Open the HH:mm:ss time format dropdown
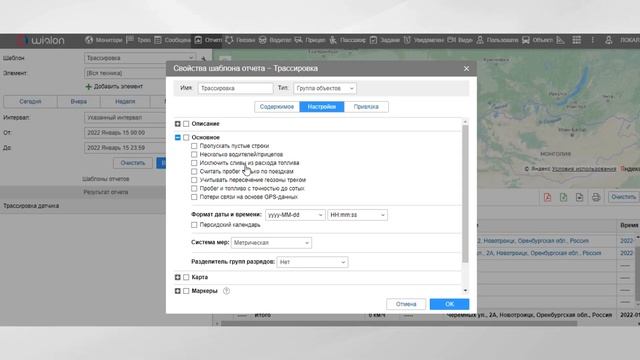The width and height of the screenshot is (640, 360). [357, 215]
